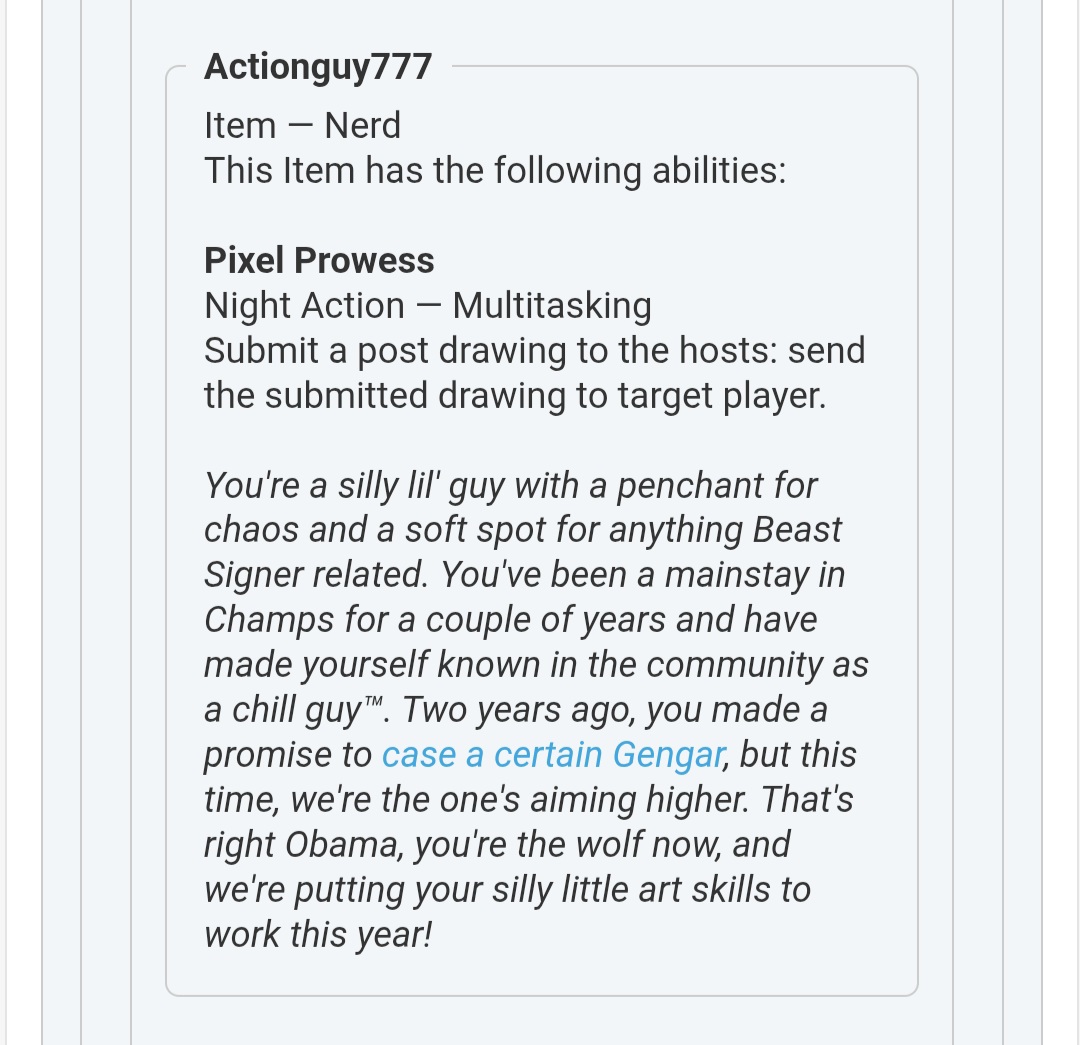Open the "case a certain Gengar" link
Screen dimensions: 1080x1045
pos(552,755)
